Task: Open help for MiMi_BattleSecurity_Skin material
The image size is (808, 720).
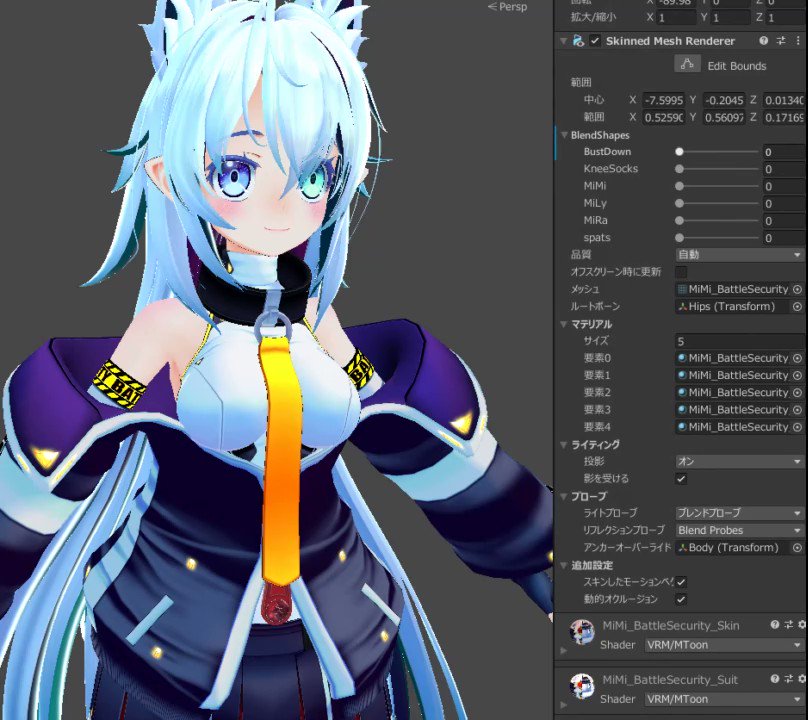Action: coord(775,625)
